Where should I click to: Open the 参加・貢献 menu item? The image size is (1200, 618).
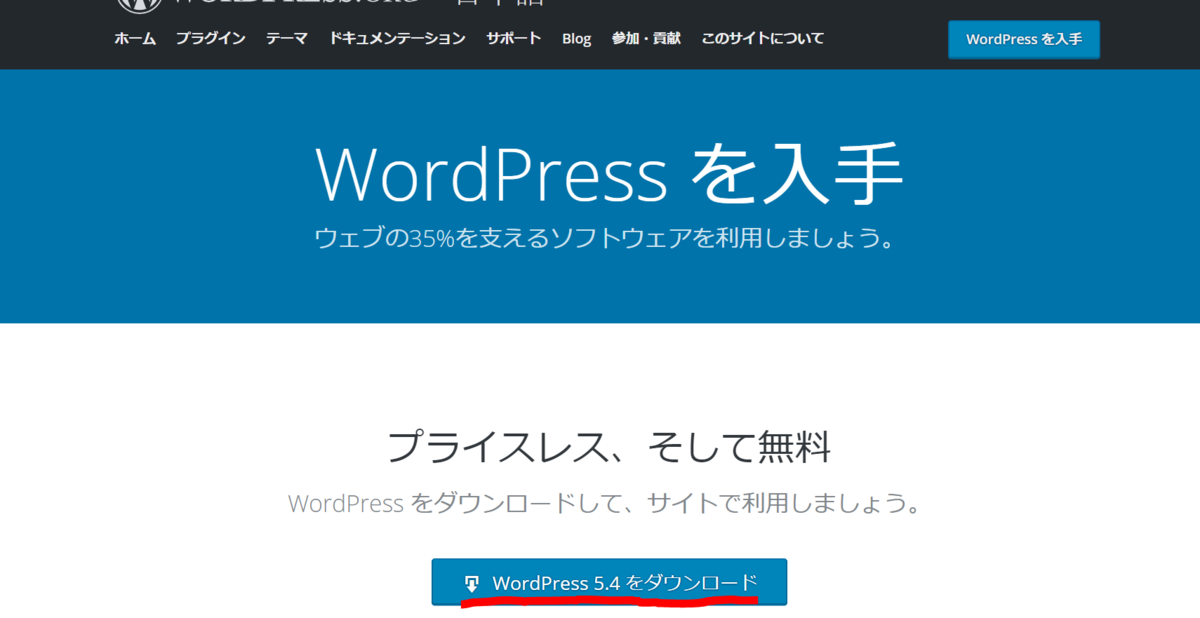[x=646, y=38]
